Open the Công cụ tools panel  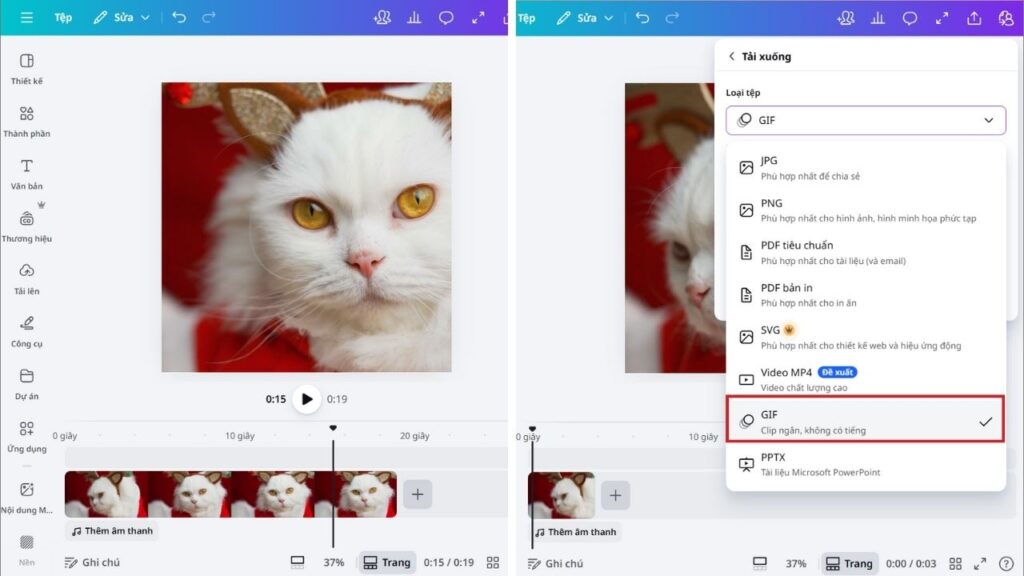(x=27, y=331)
